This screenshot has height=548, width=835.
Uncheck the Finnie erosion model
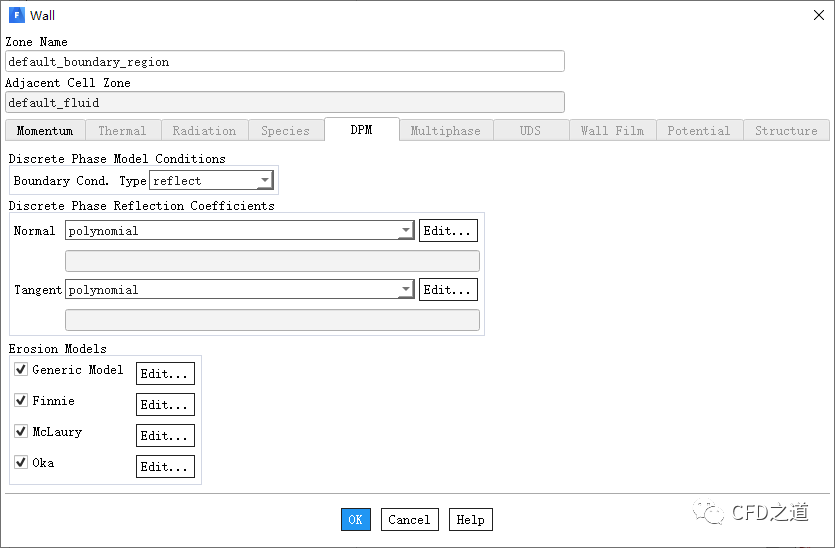pos(22,401)
